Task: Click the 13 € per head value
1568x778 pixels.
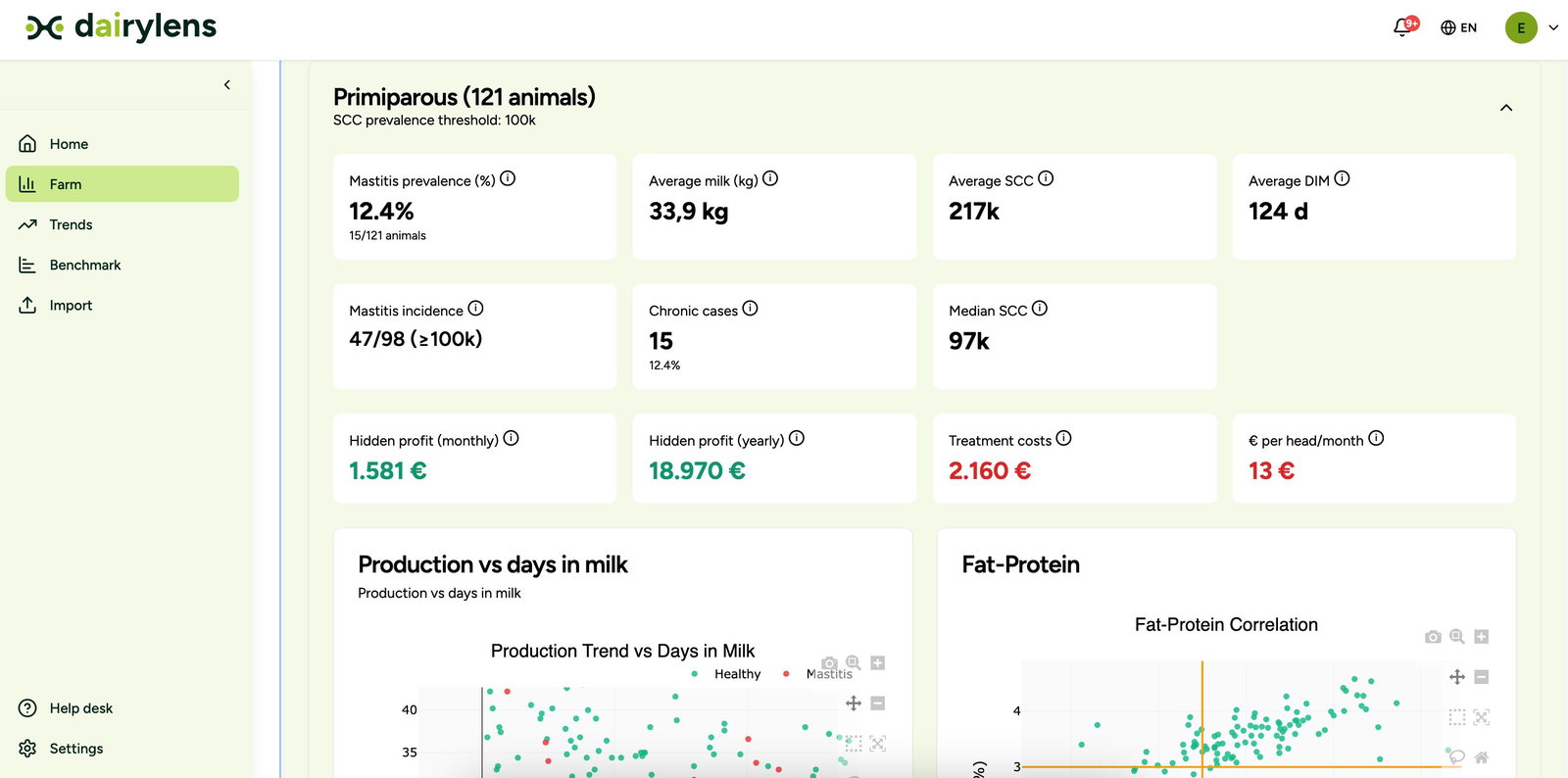Action: point(1271,471)
